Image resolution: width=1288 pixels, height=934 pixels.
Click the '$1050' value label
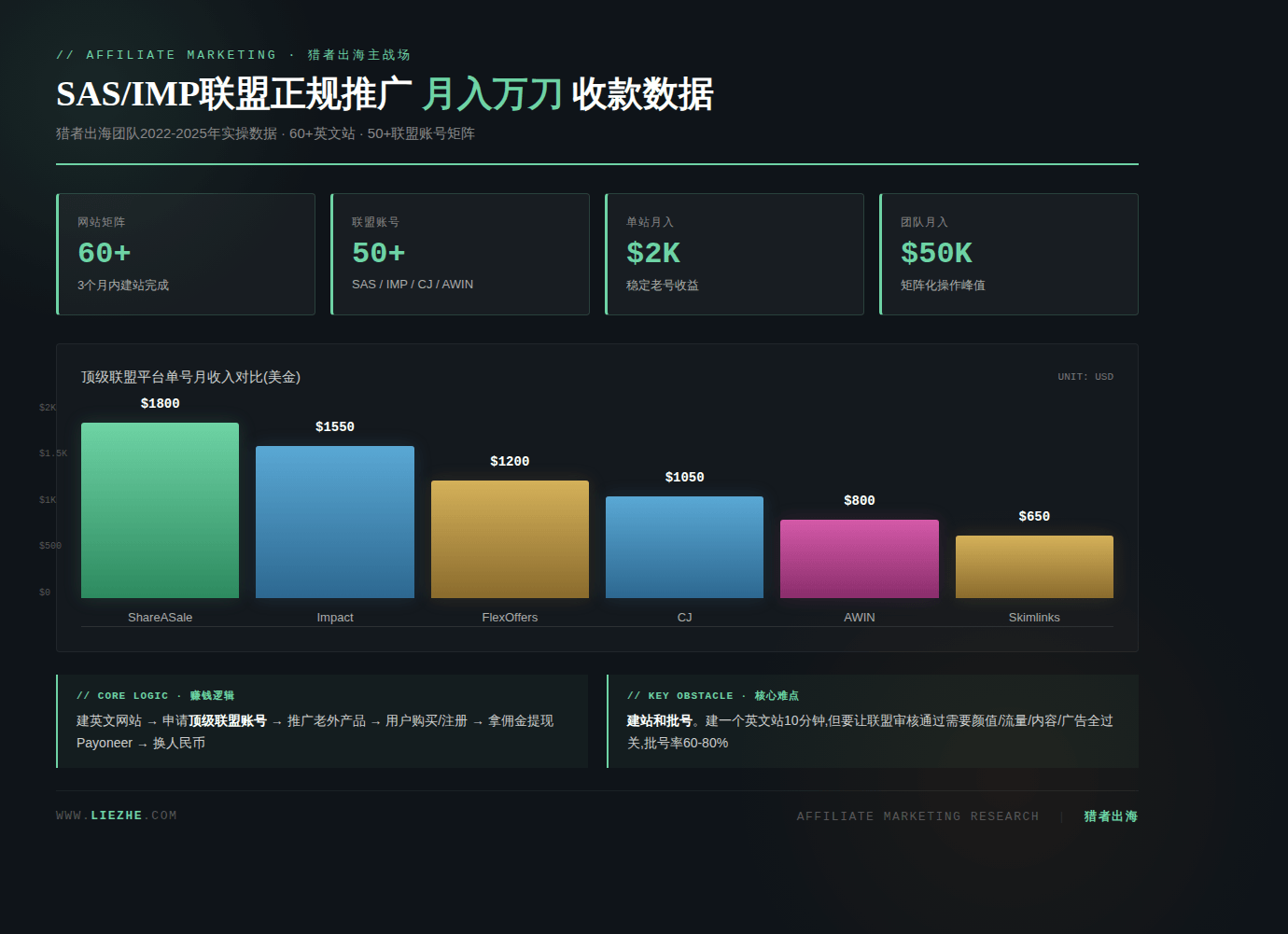point(684,477)
